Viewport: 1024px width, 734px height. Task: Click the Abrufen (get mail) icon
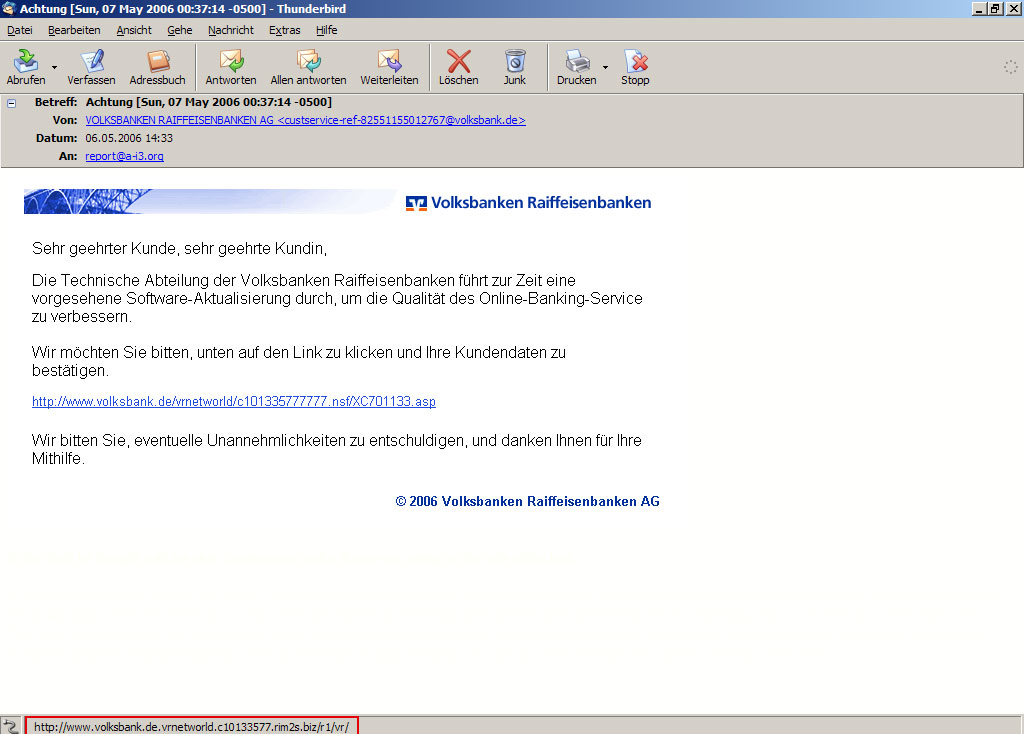click(26, 61)
